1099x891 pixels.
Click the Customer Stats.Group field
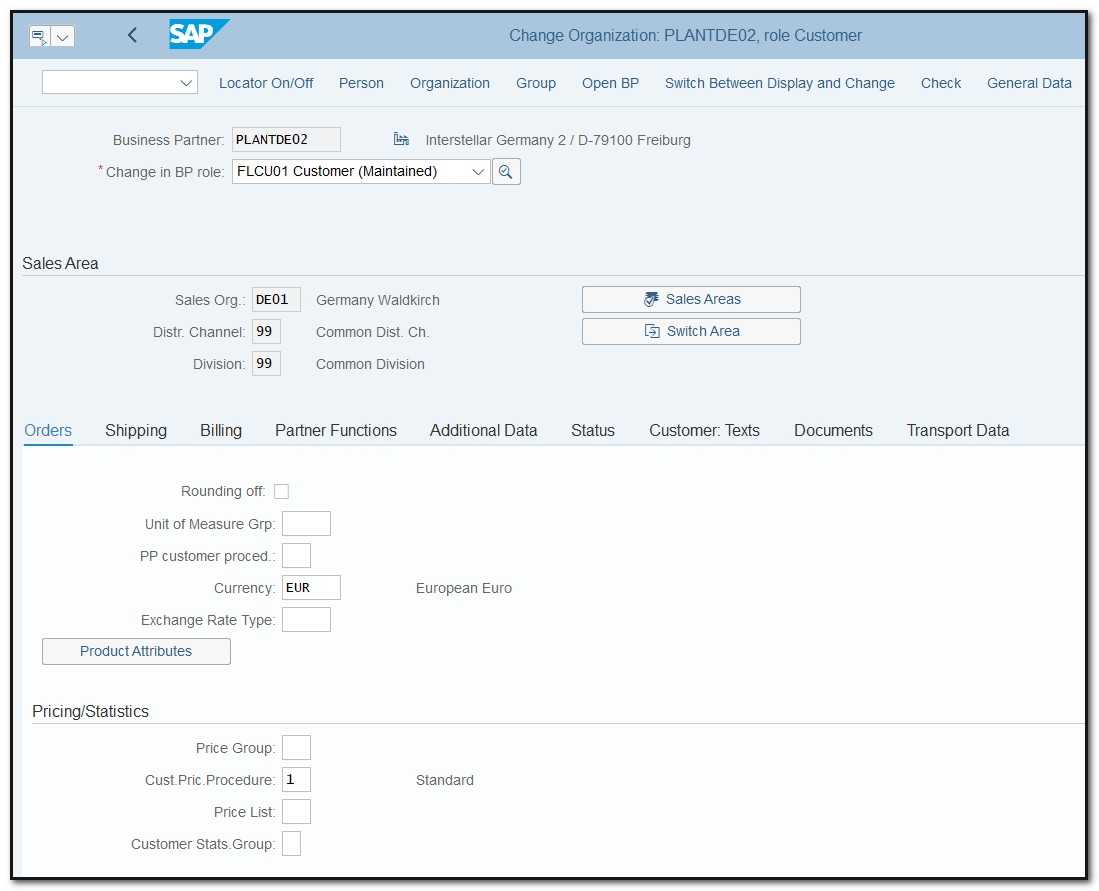(x=292, y=843)
